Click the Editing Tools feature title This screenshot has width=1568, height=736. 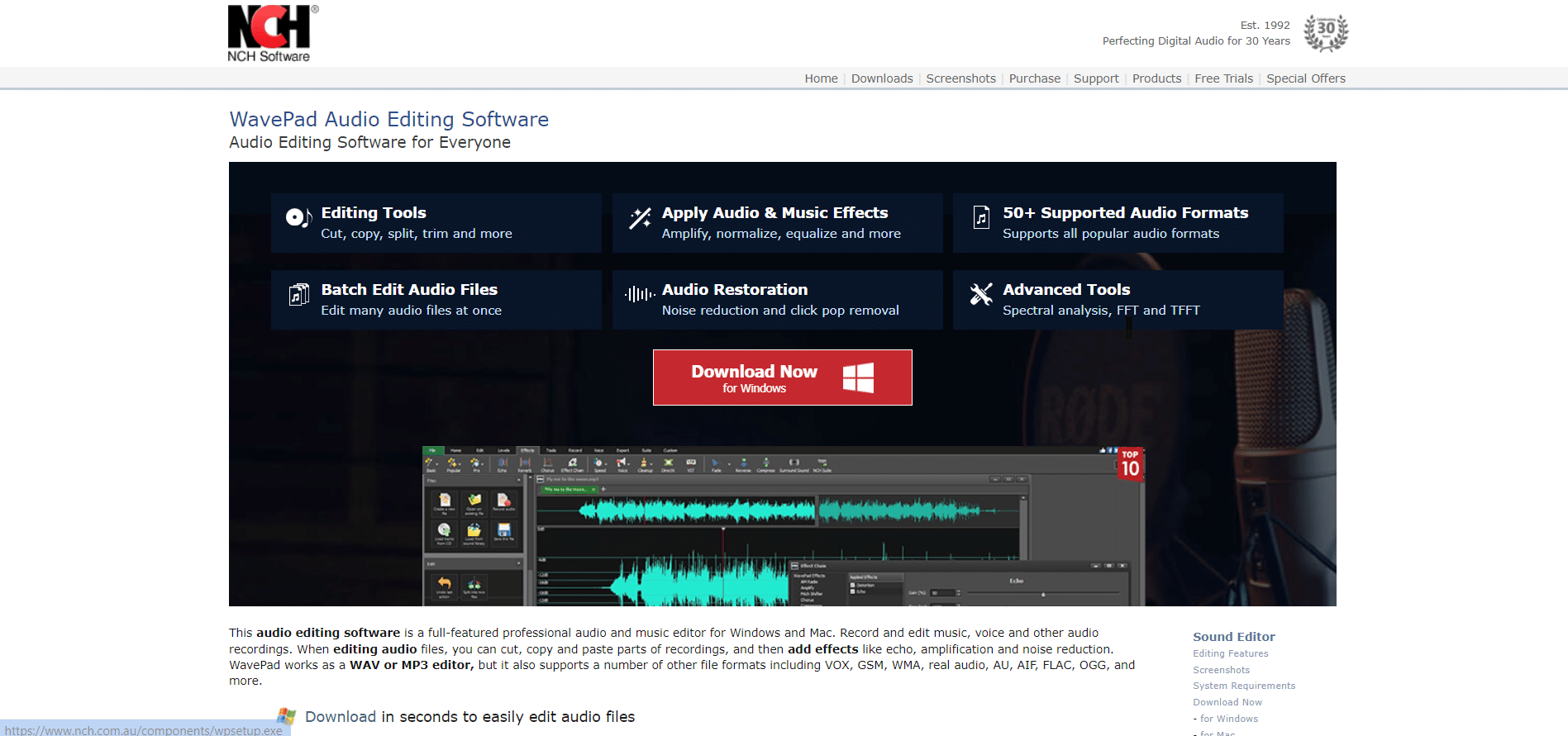374,212
